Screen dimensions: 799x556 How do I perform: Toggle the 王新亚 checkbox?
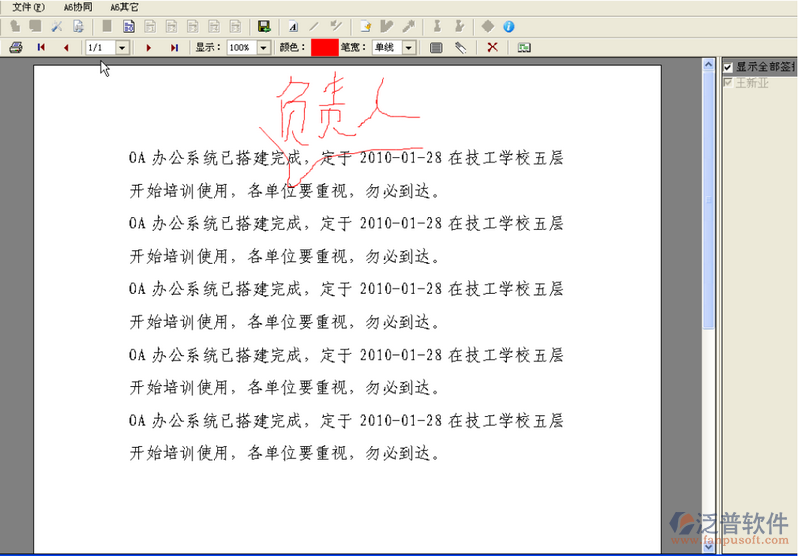click(728, 83)
